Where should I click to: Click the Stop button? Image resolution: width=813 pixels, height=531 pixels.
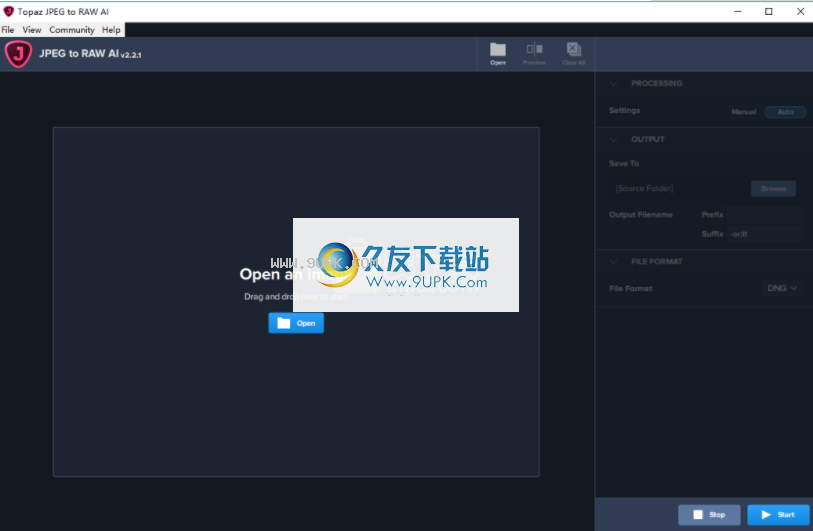coord(709,514)
